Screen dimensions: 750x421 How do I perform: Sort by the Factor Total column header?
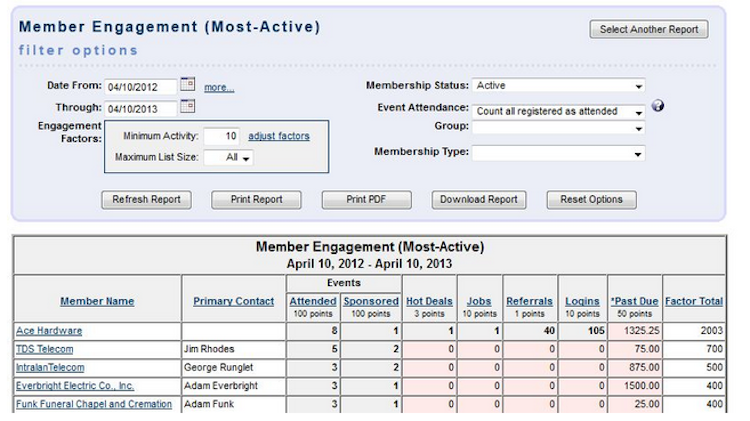coord(693,301)
